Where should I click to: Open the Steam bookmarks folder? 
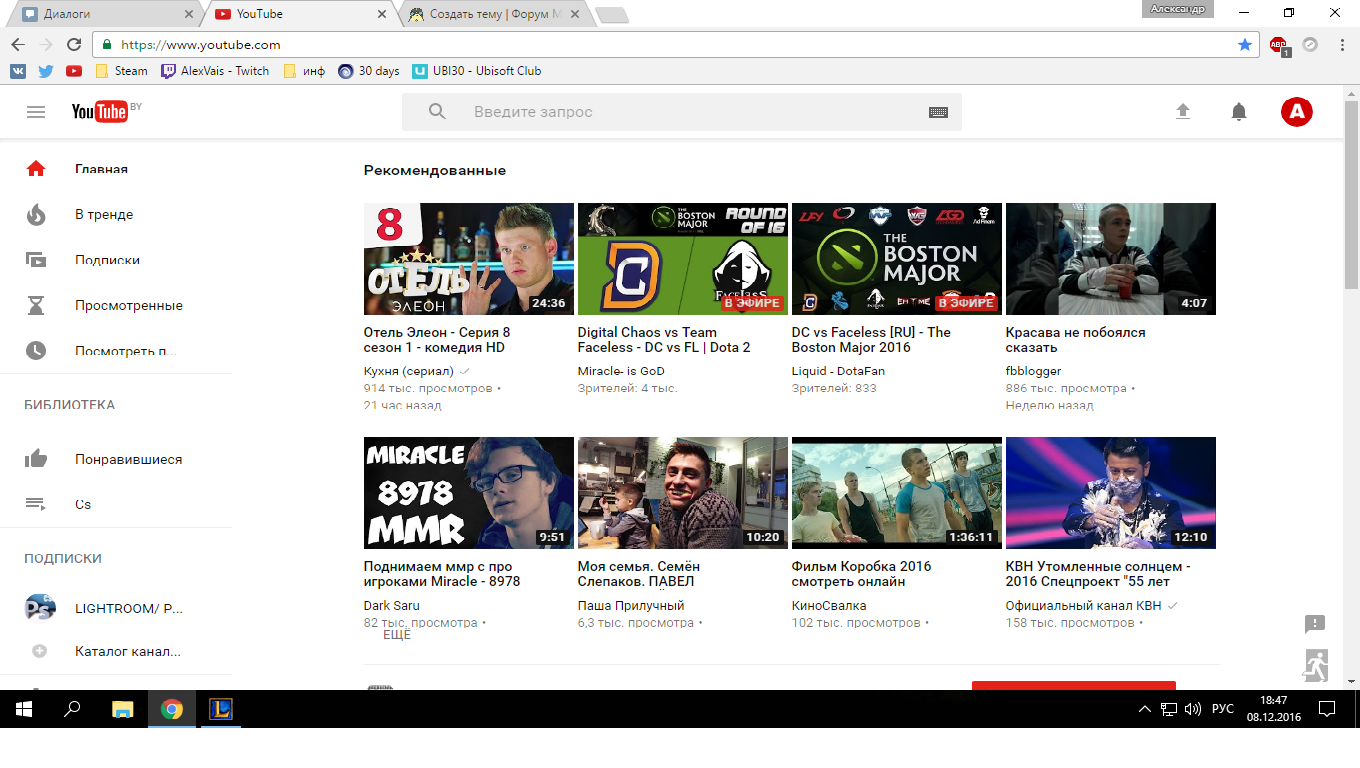tap(121, 71)
